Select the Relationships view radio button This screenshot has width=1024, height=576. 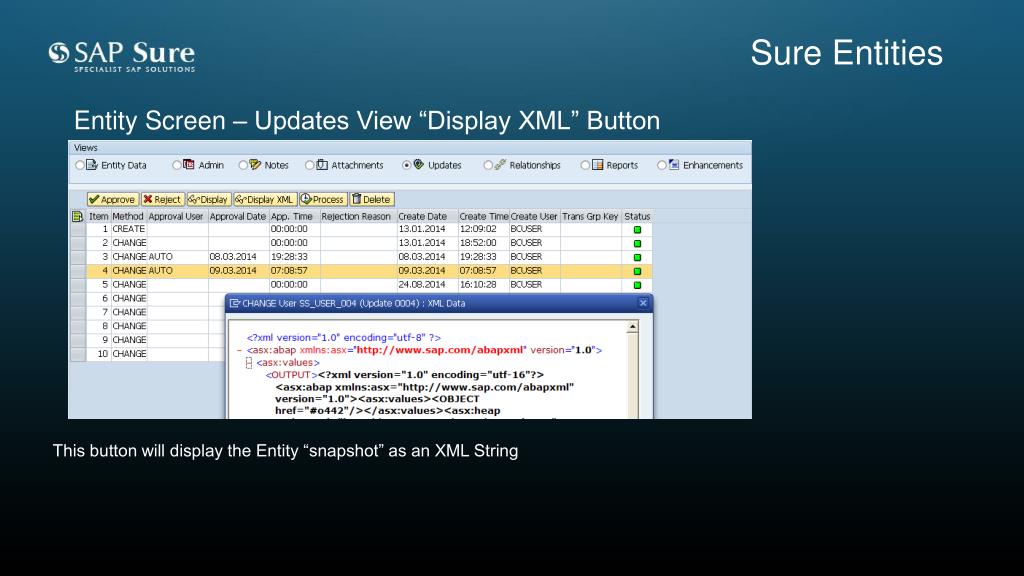click(488, 165)
